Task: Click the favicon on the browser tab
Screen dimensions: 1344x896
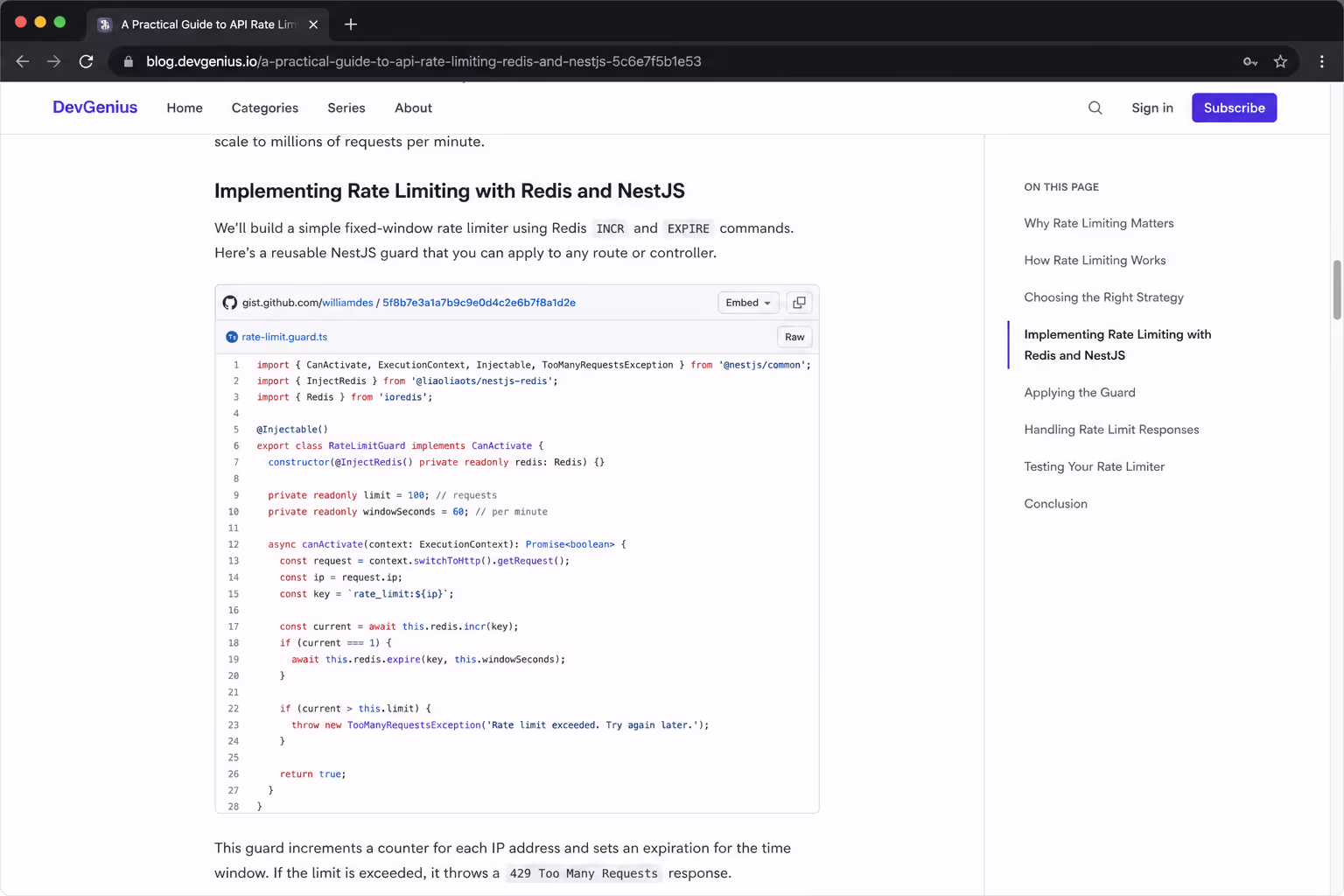Action: pyautogui.click(x=105, y=24)
